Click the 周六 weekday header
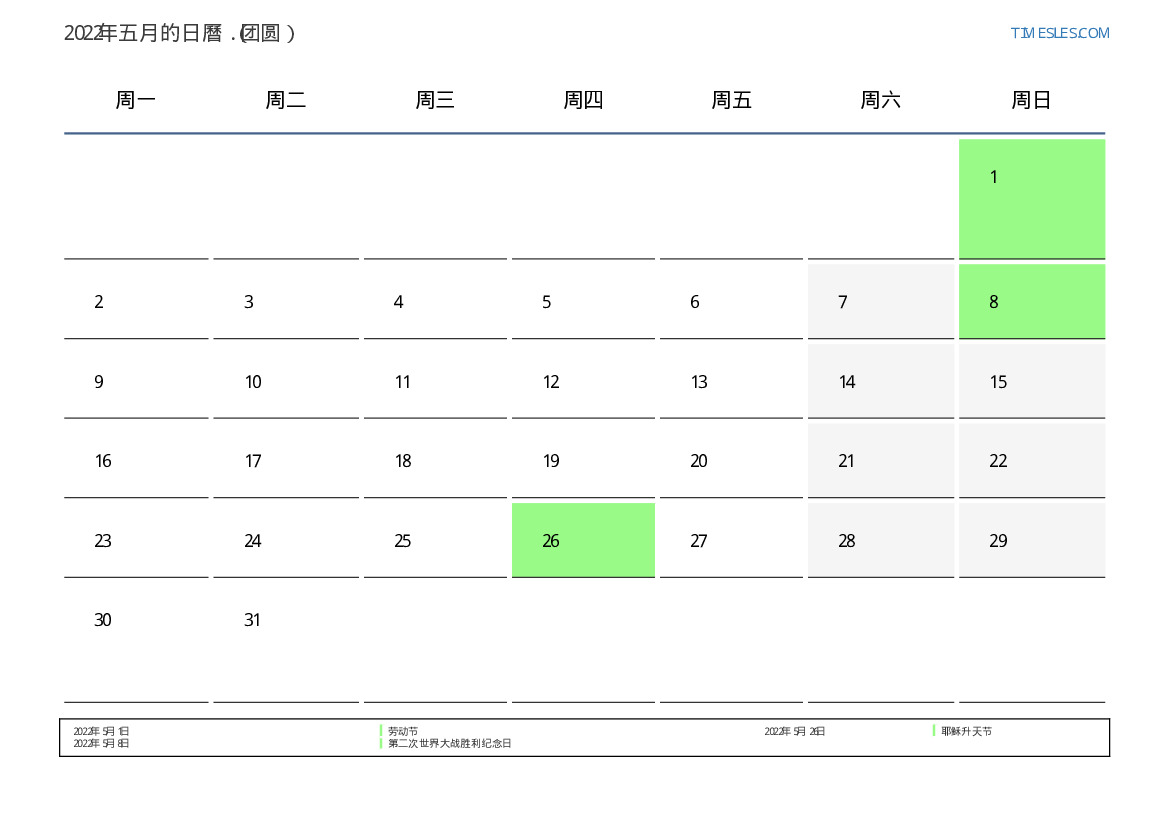The image size is (1169, 827). pos(880,100)
